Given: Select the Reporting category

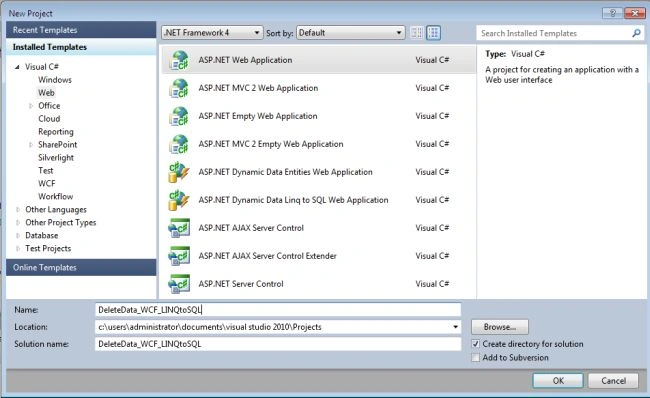Looking at the screenshot, I should click(56, 132).
